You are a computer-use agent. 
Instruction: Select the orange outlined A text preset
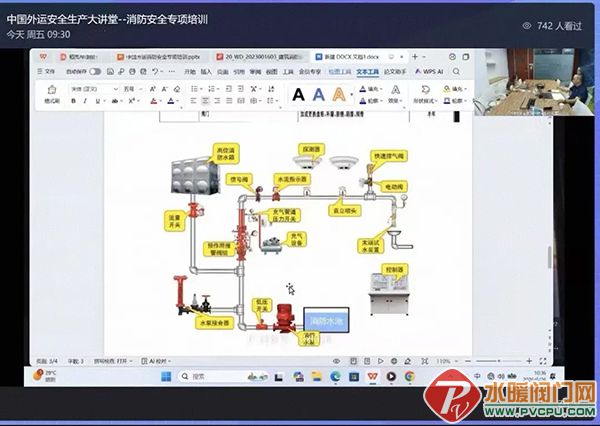(x=339, y=94)
